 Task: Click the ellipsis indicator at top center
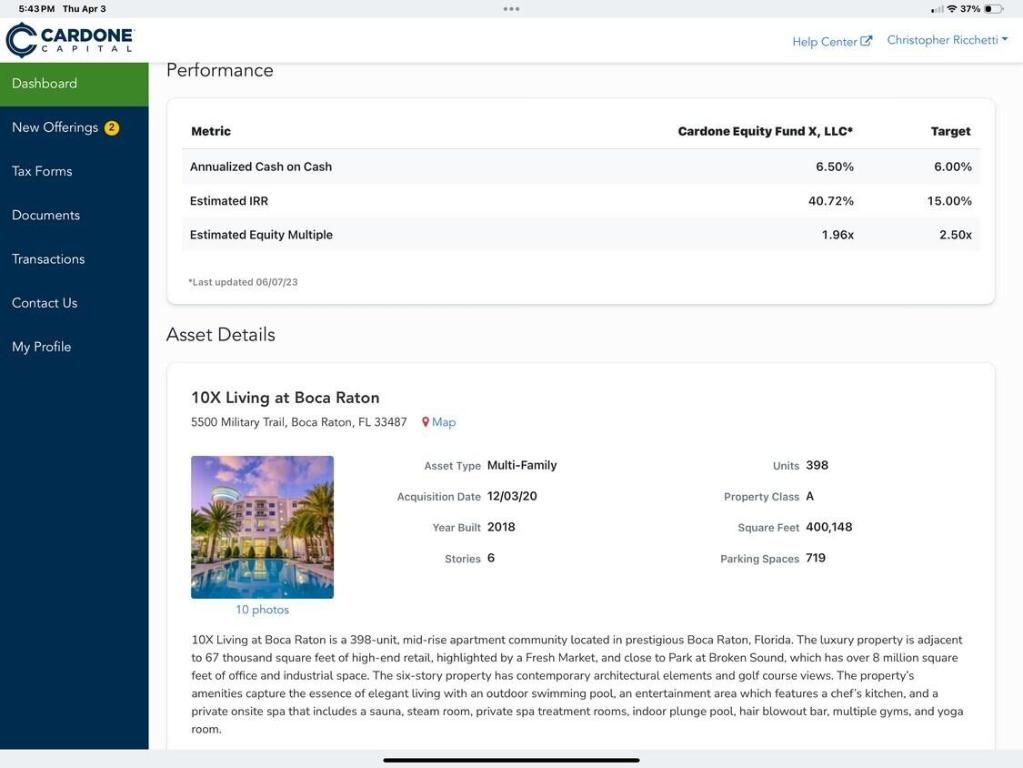tap(511, 7)
